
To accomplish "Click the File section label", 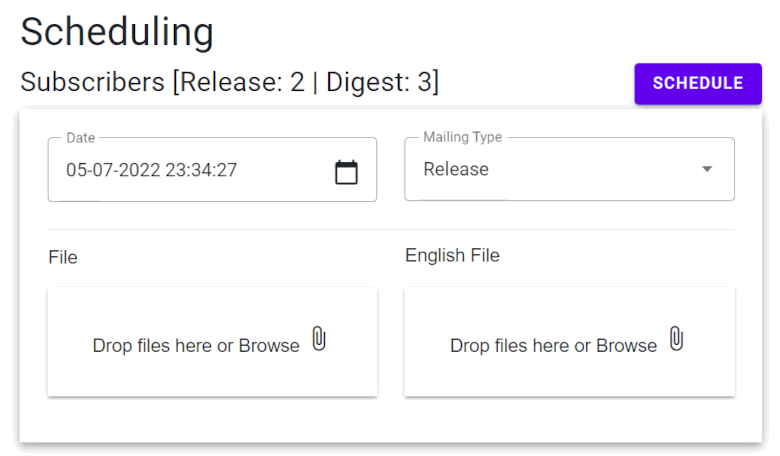I will (x=63, y=258).
